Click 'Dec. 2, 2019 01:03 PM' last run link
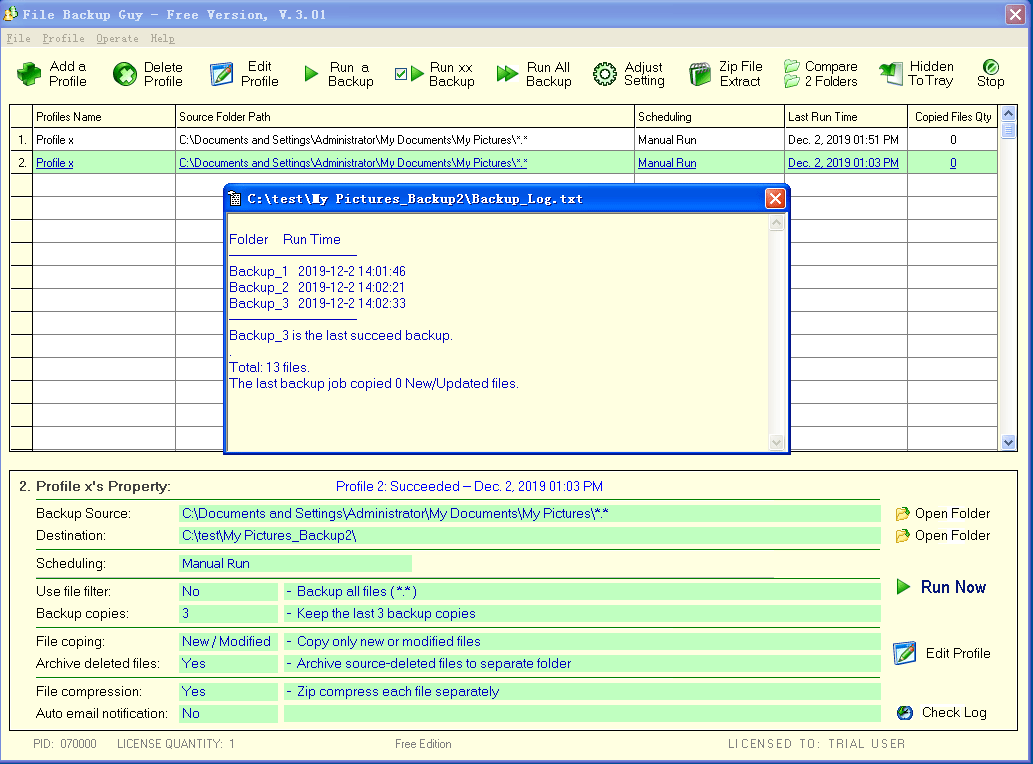The width and height of the screenshot is (1033, 764). coord(843,163)
